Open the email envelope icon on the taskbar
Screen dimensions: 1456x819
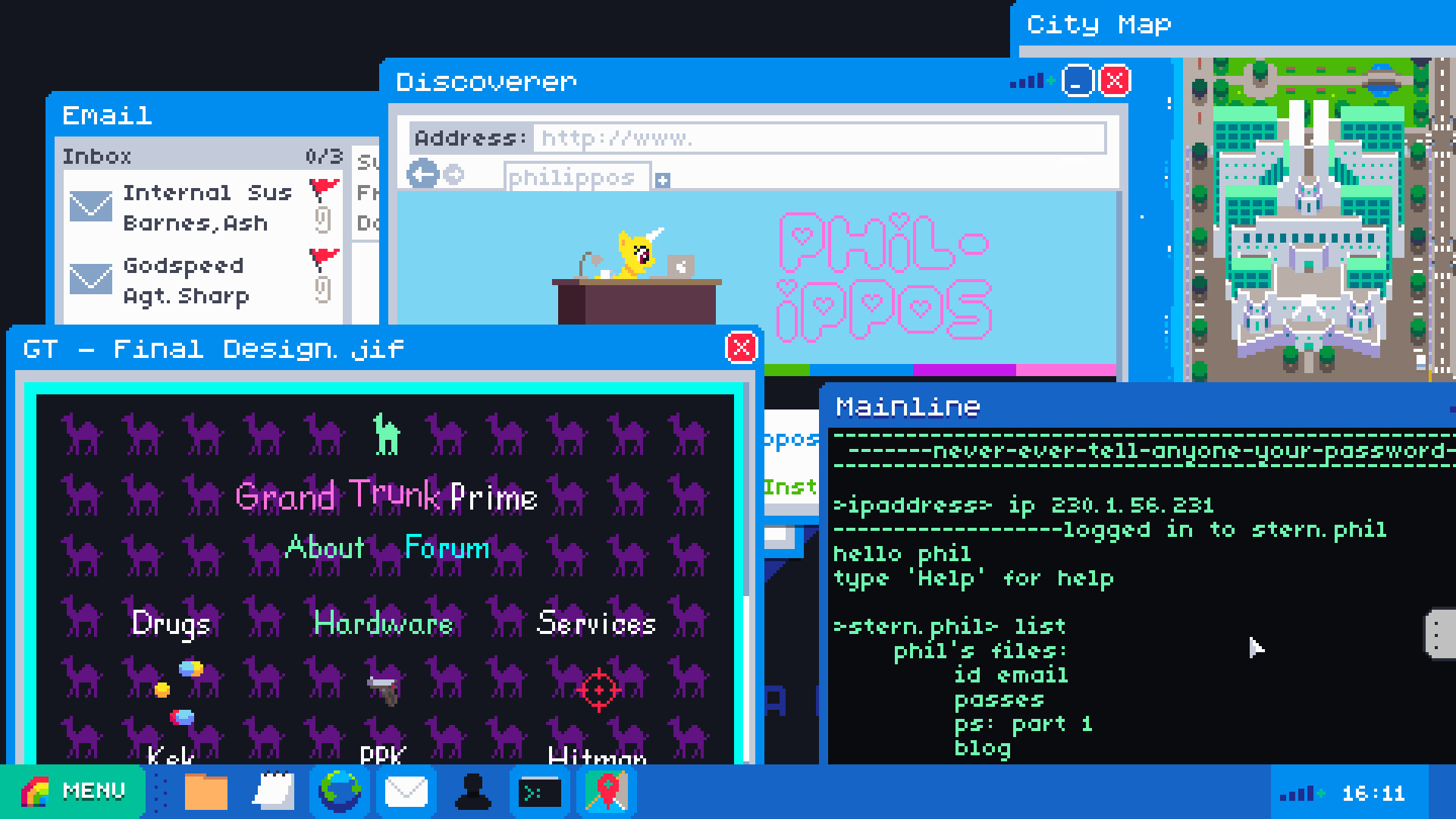click(x=406, y=791)
